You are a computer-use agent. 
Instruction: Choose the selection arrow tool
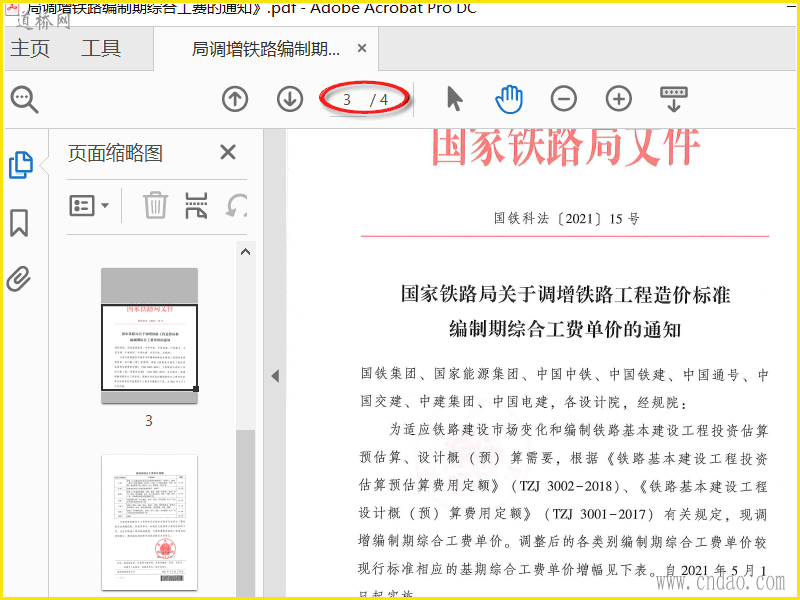click(454, 99)
